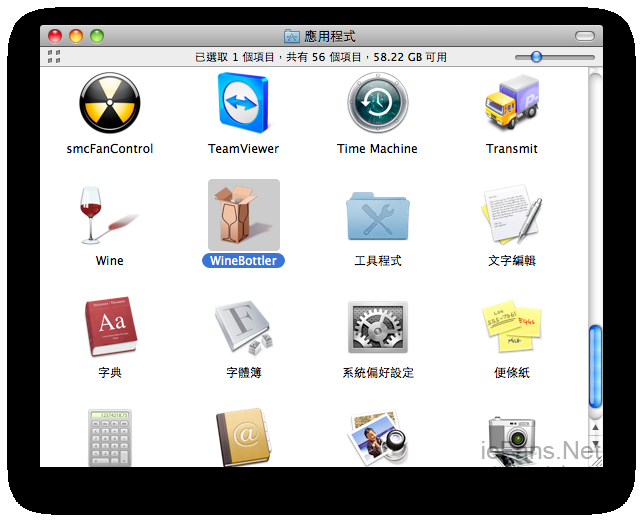Select the 字體簿 Font Book icon
This screenshot has height=522, width=643.
pyautogui.click(x=244, y=328)
